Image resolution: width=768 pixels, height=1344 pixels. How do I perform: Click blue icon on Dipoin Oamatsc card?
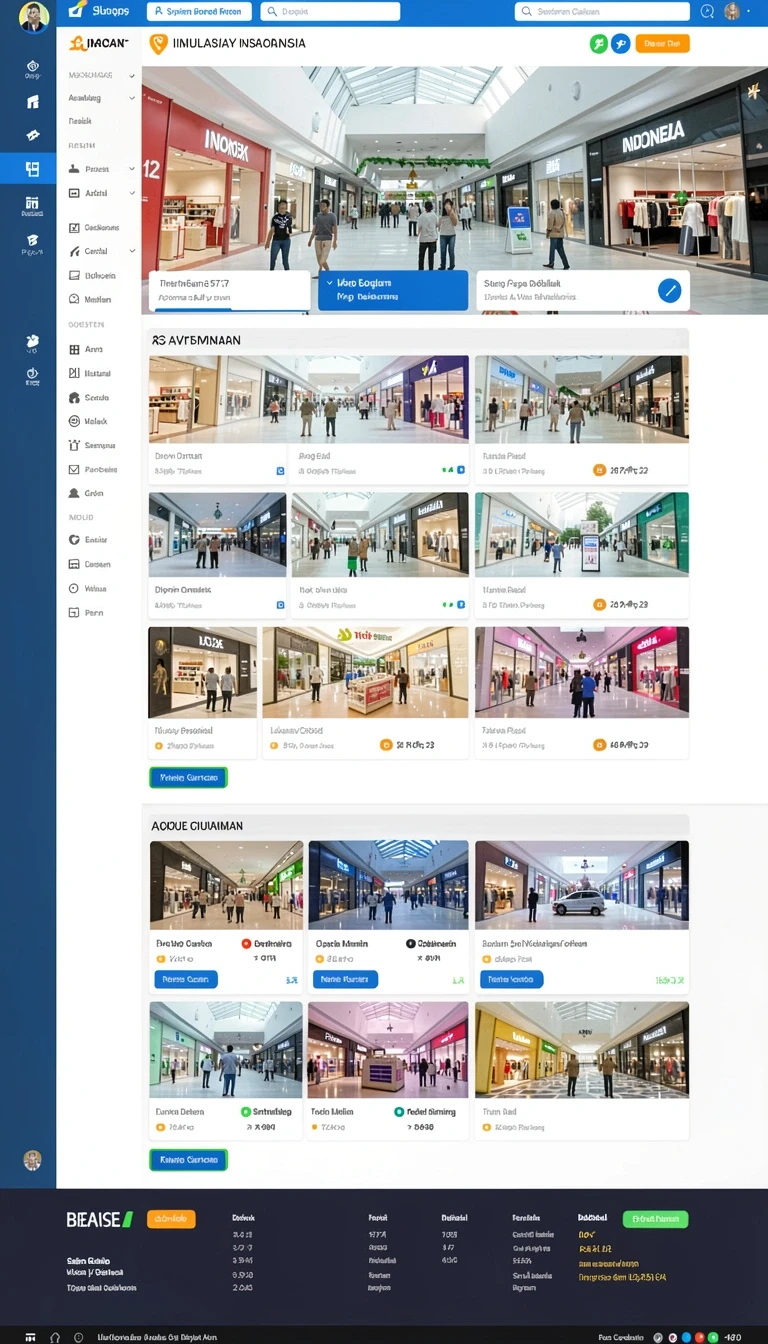[x=280, y=605]
